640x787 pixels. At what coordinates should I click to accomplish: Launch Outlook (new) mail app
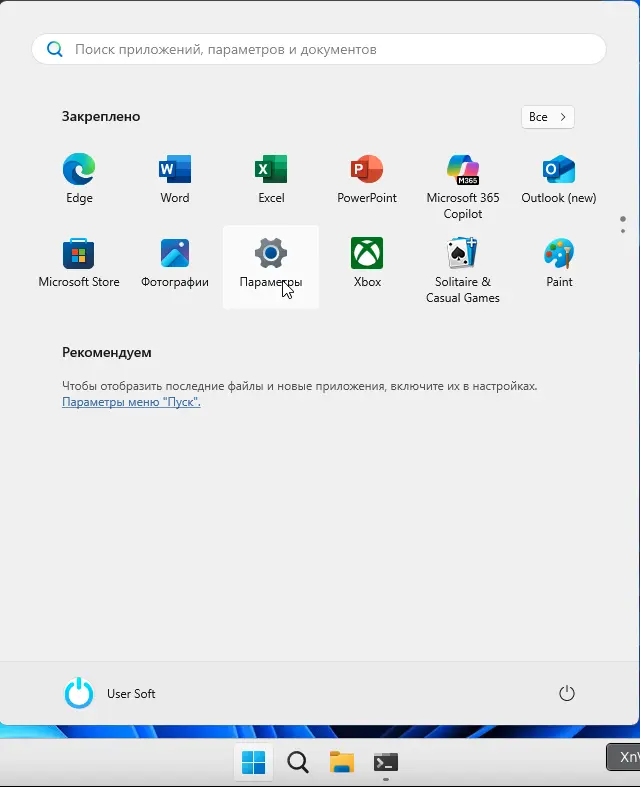(x=559, y=179)
